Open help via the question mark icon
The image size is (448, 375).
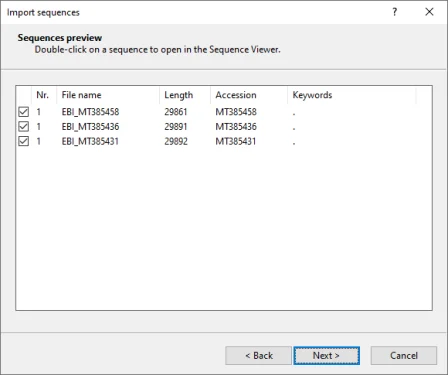[394, 12]
